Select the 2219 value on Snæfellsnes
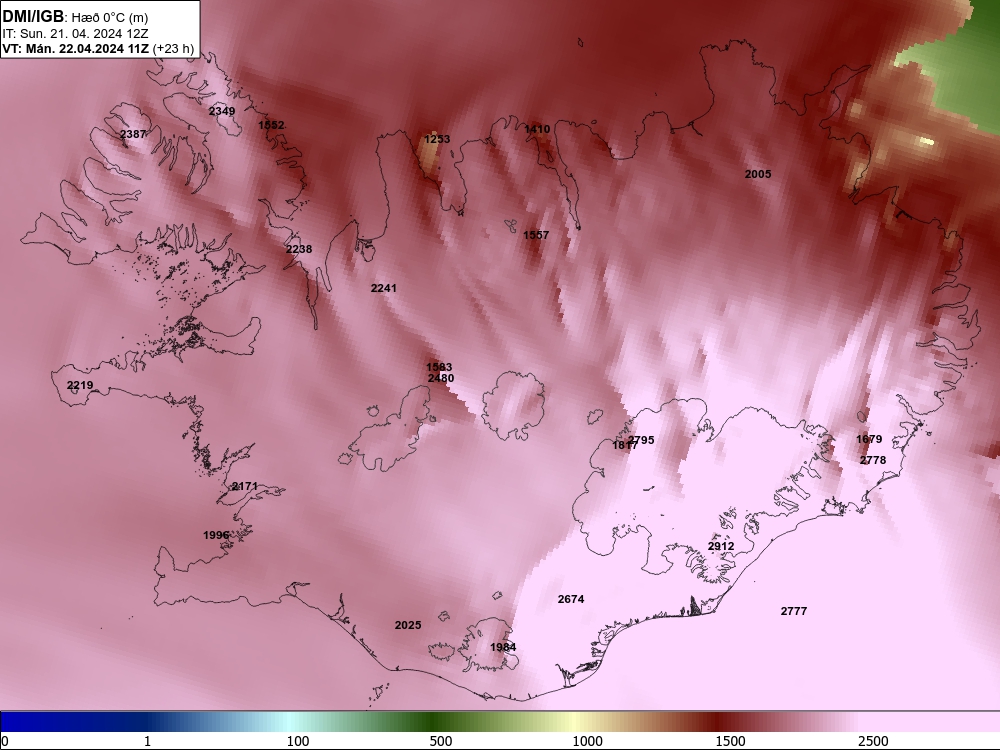1000x750 pixels. [x=80, y=385]
